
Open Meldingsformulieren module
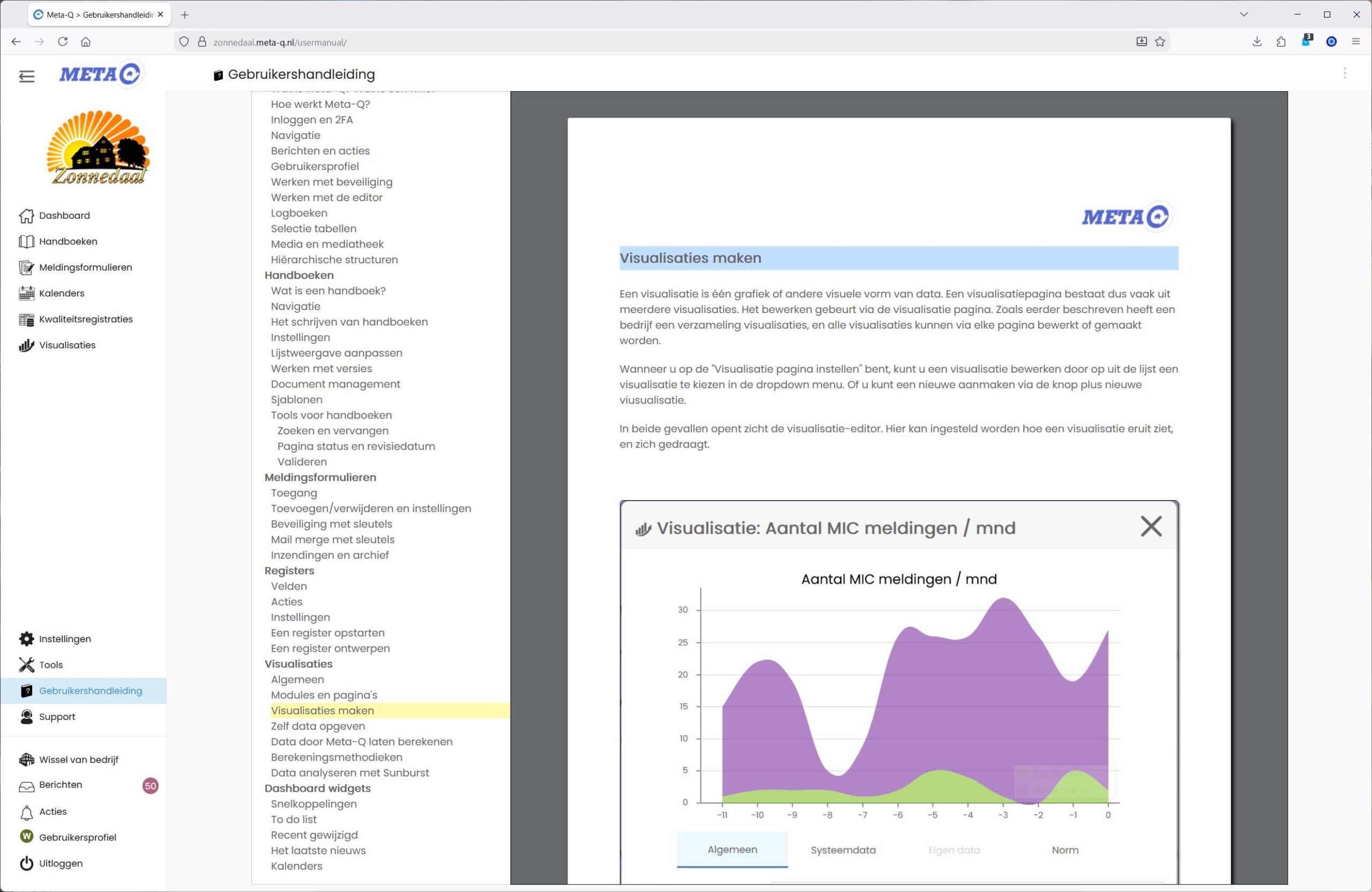(x=85, y=267)
